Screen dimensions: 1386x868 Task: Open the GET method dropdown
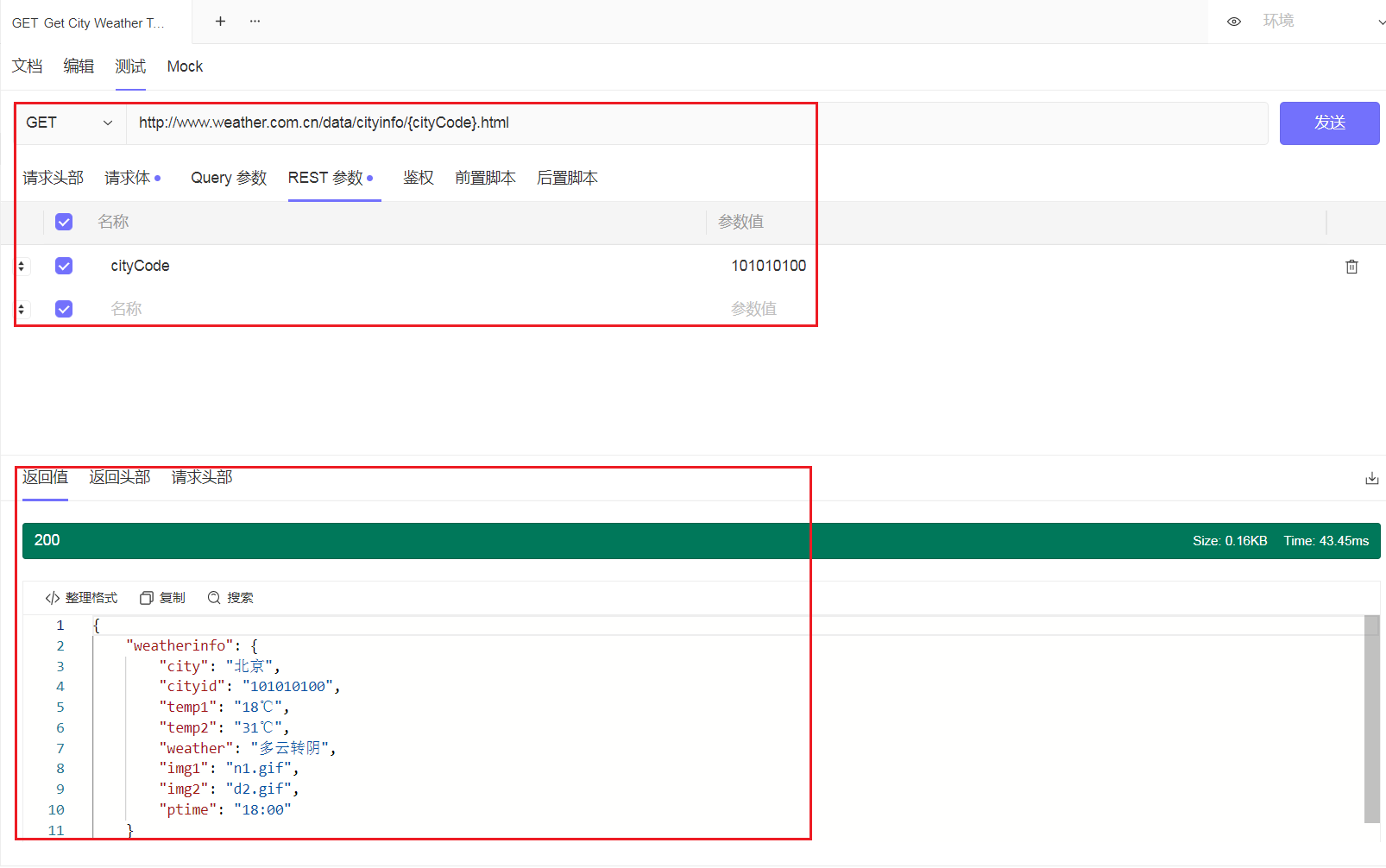pyautogui.click(x=70, y=123)
